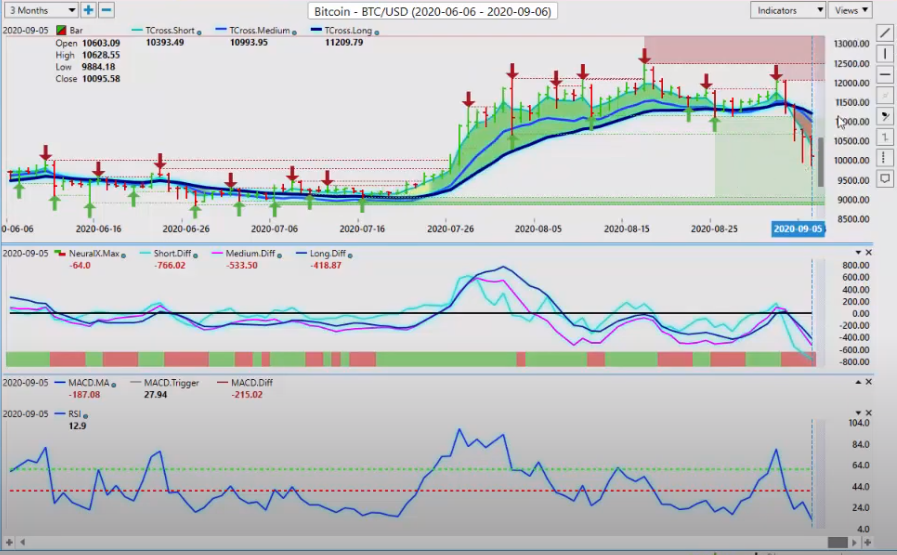Open NeuralX.Max settings dot
Viewport: 897px width, 555px height.
124,255
